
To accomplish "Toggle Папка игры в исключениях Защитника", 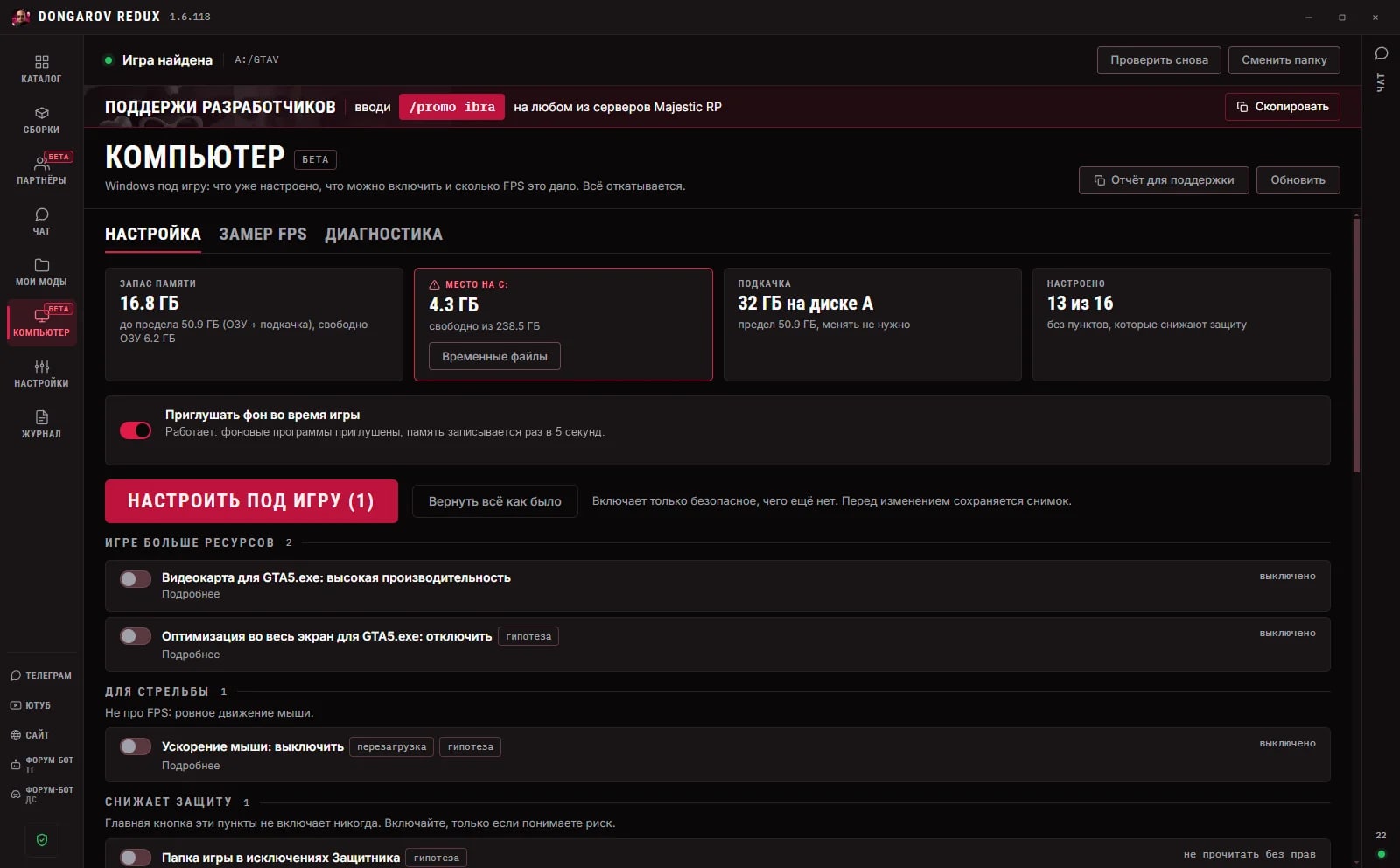I will coord(136,857).
